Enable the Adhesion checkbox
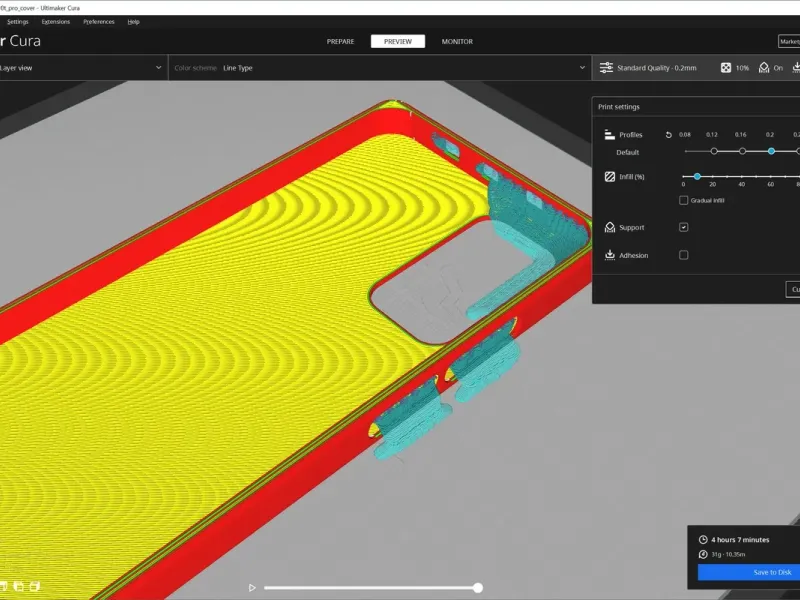Screen dimensions: 800x600 point(684,255)
